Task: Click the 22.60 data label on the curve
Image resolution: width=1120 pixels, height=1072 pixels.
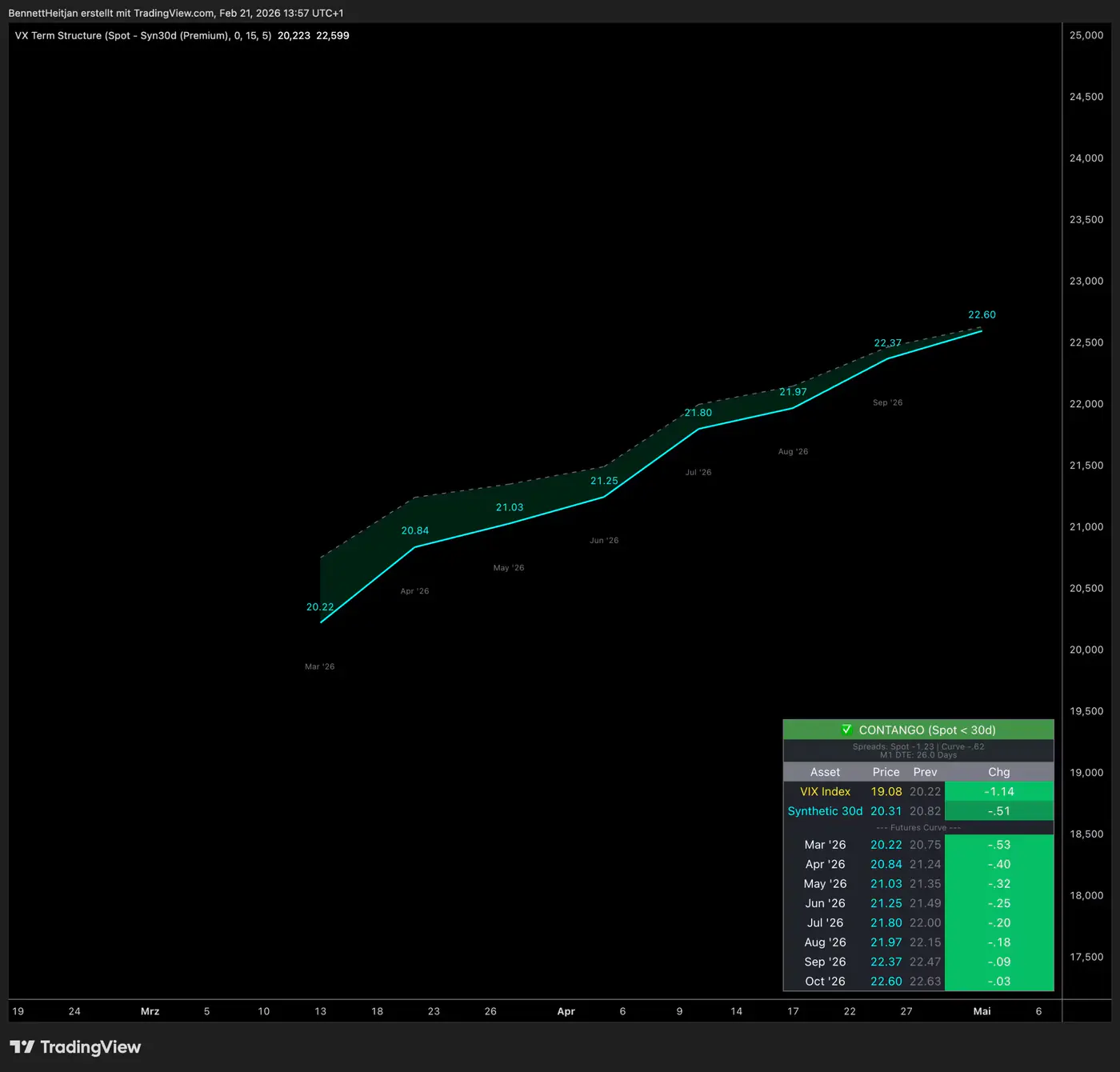Action: (x=982, y=314)
